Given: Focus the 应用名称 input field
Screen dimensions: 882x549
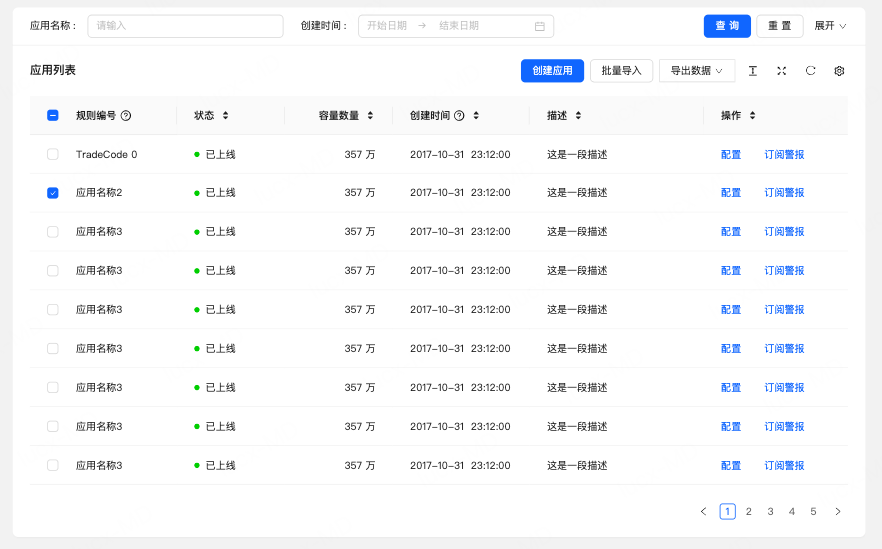Looking at the screenshot, I should tap(185, 26).
